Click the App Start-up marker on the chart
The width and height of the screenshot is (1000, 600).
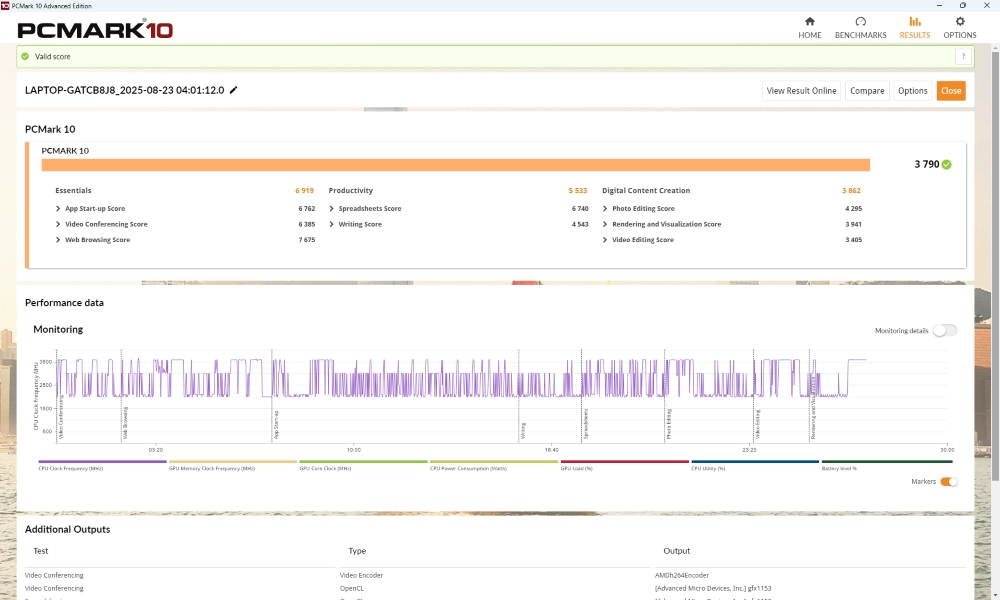276,425
